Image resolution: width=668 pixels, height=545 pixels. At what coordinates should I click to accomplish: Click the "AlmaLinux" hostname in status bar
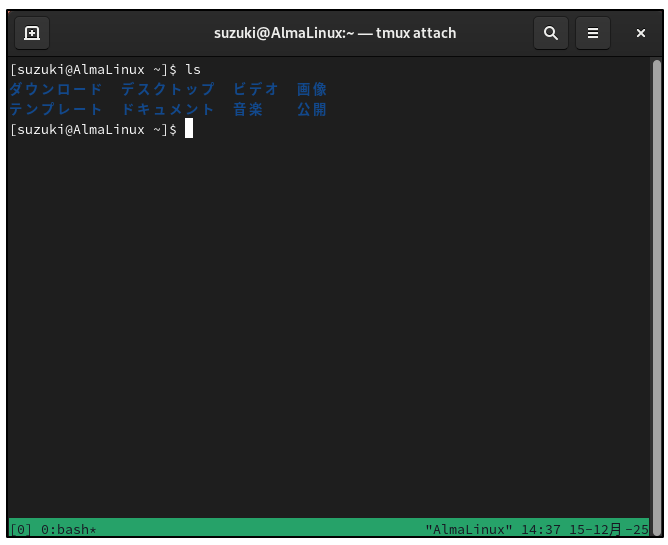pos(469,529)
